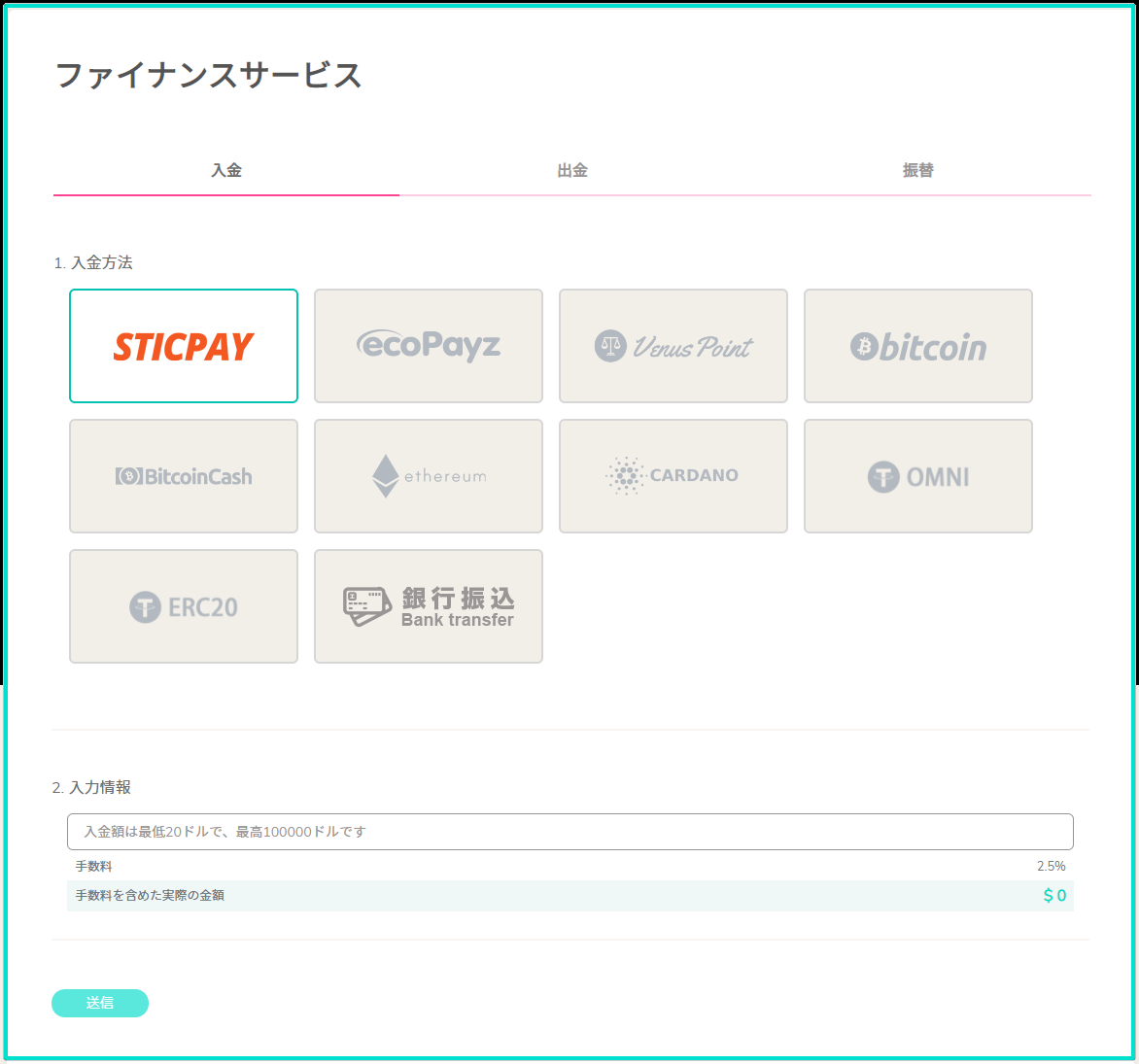The width and height of the screenshot is (1139, 1064).
Task: Go to the 振替 transfer tab
Action: point(918,171)
